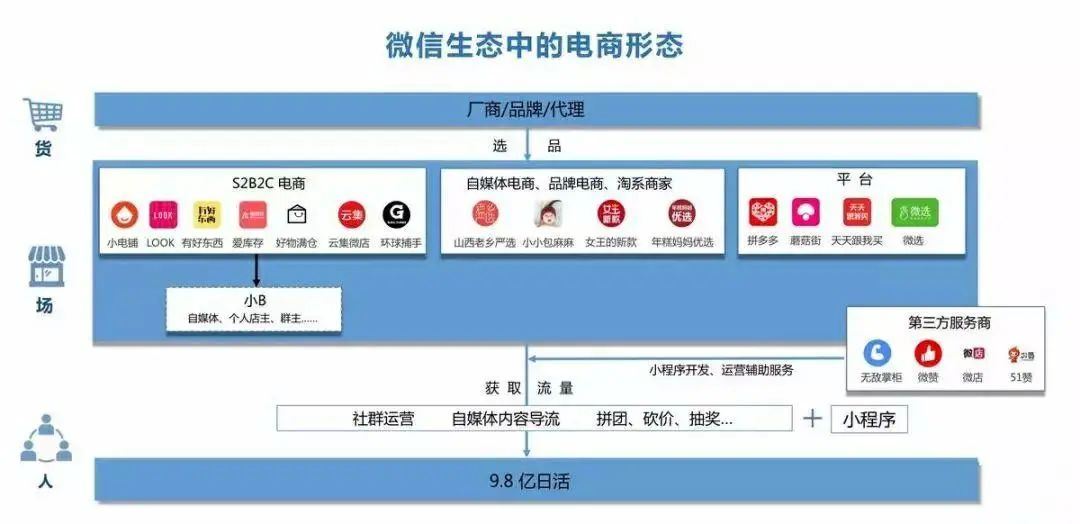This screenshot has width=1080, height=524.
Task: Select the 拼多多 red icon
Action: (x=764, y=213)
